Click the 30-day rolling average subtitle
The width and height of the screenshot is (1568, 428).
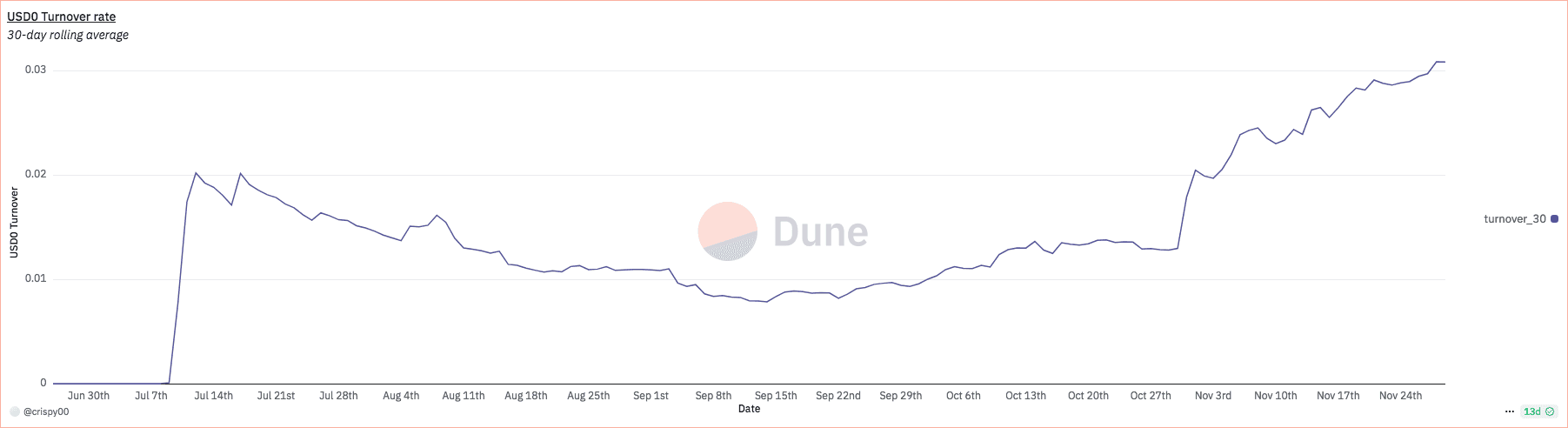[68, 35]
